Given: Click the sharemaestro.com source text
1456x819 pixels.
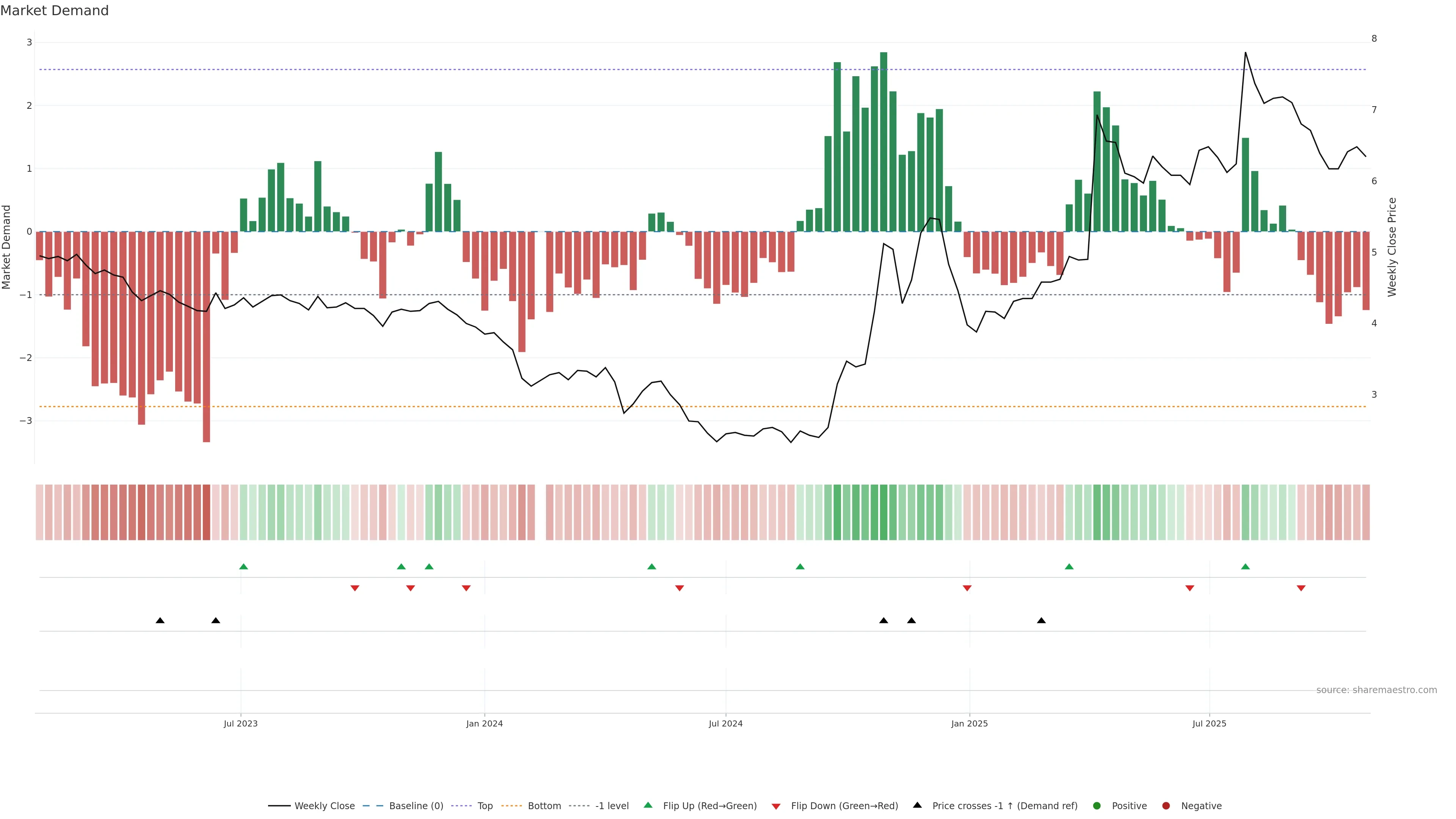Looking at the screenshot, I should [1376, 690].
